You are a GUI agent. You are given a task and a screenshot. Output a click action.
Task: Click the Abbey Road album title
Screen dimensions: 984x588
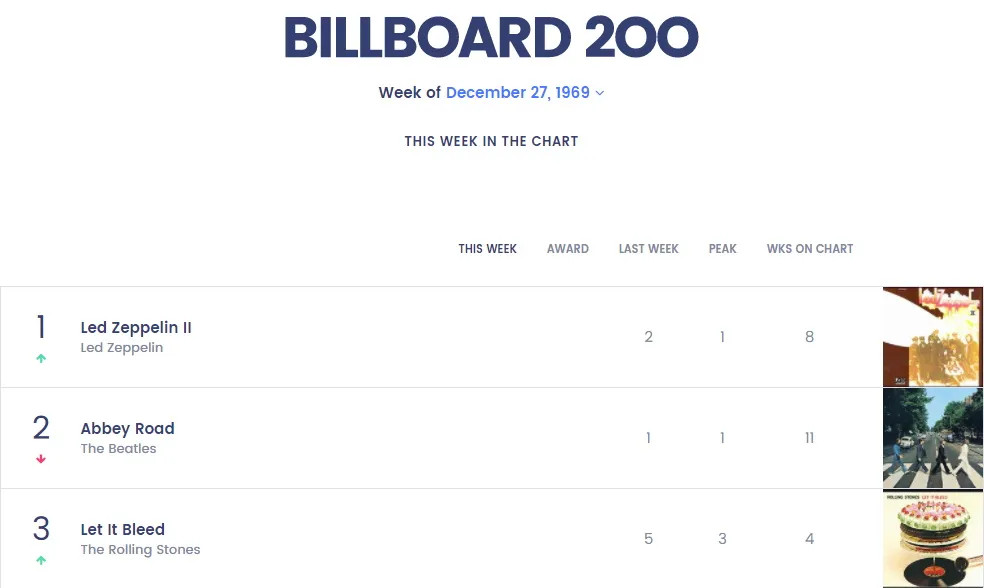[x=128, y=429]
